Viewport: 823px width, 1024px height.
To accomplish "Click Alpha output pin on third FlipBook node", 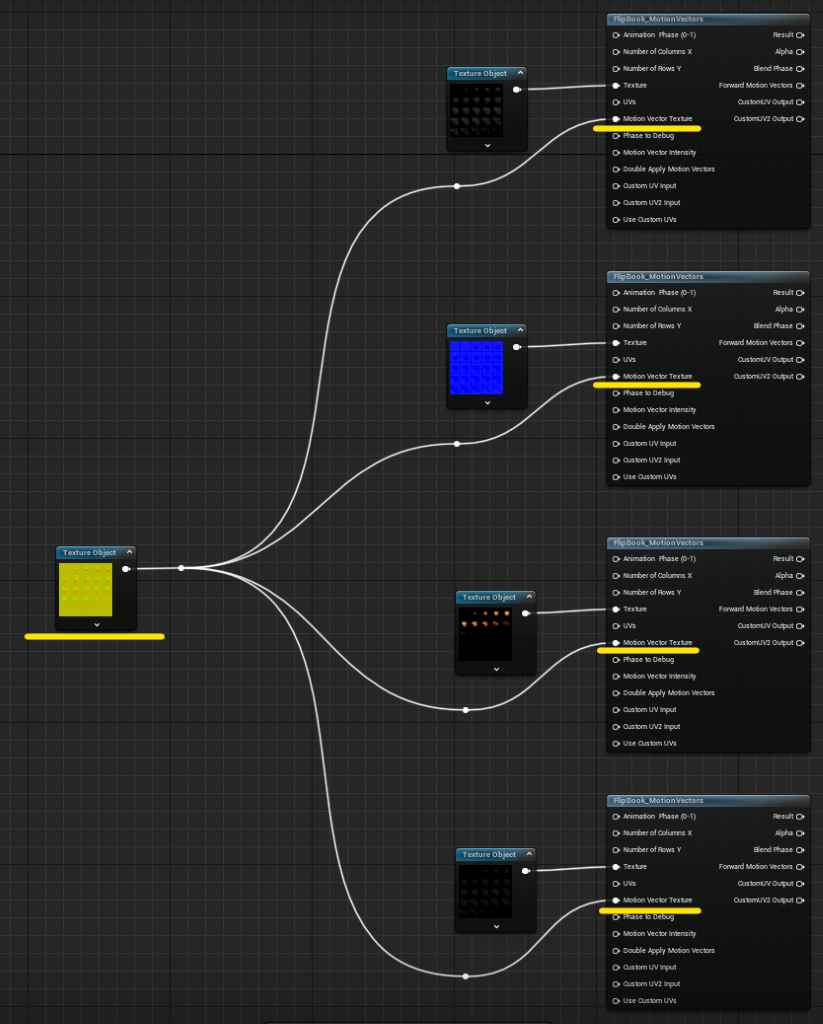I will pos(800,576).
